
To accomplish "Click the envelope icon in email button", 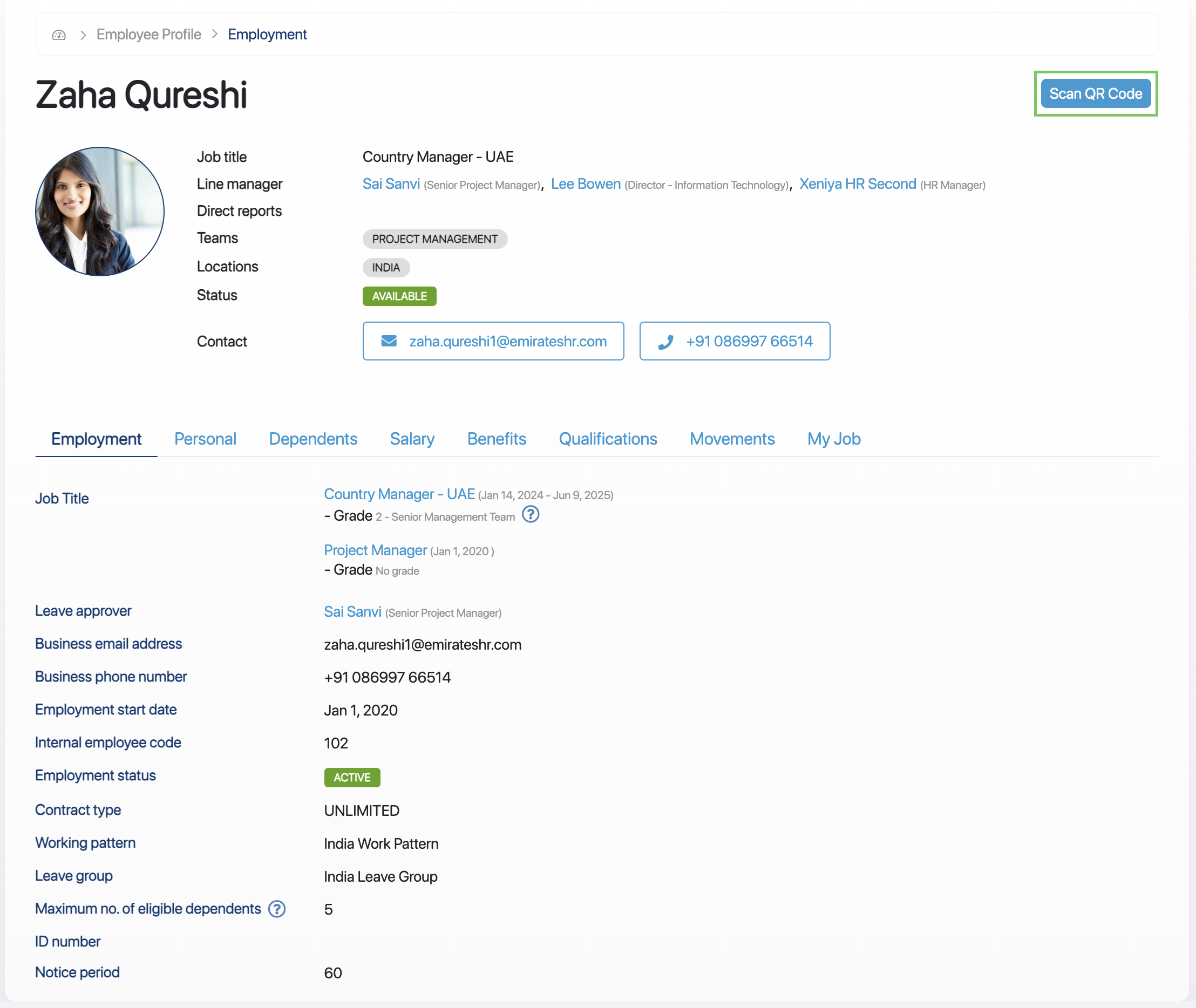I will tap(389, 341).
